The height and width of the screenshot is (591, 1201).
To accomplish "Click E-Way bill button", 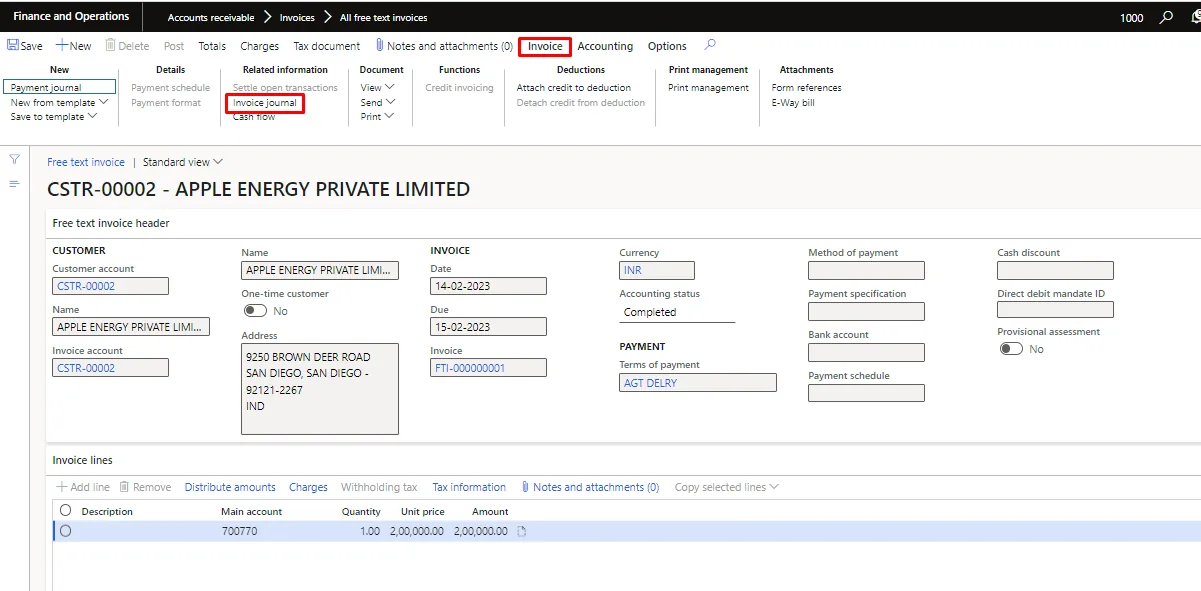I will [x=793, y=102].
